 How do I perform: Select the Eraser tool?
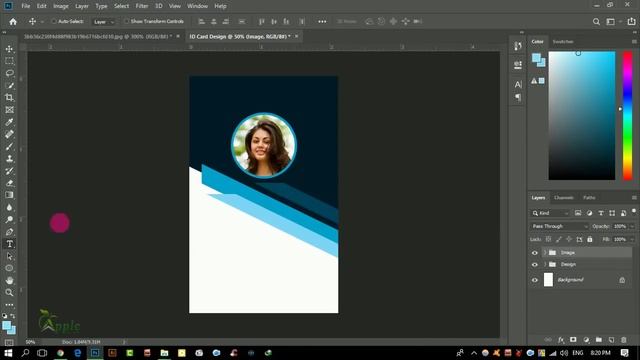pyautogui.click(x=9, y=183)
